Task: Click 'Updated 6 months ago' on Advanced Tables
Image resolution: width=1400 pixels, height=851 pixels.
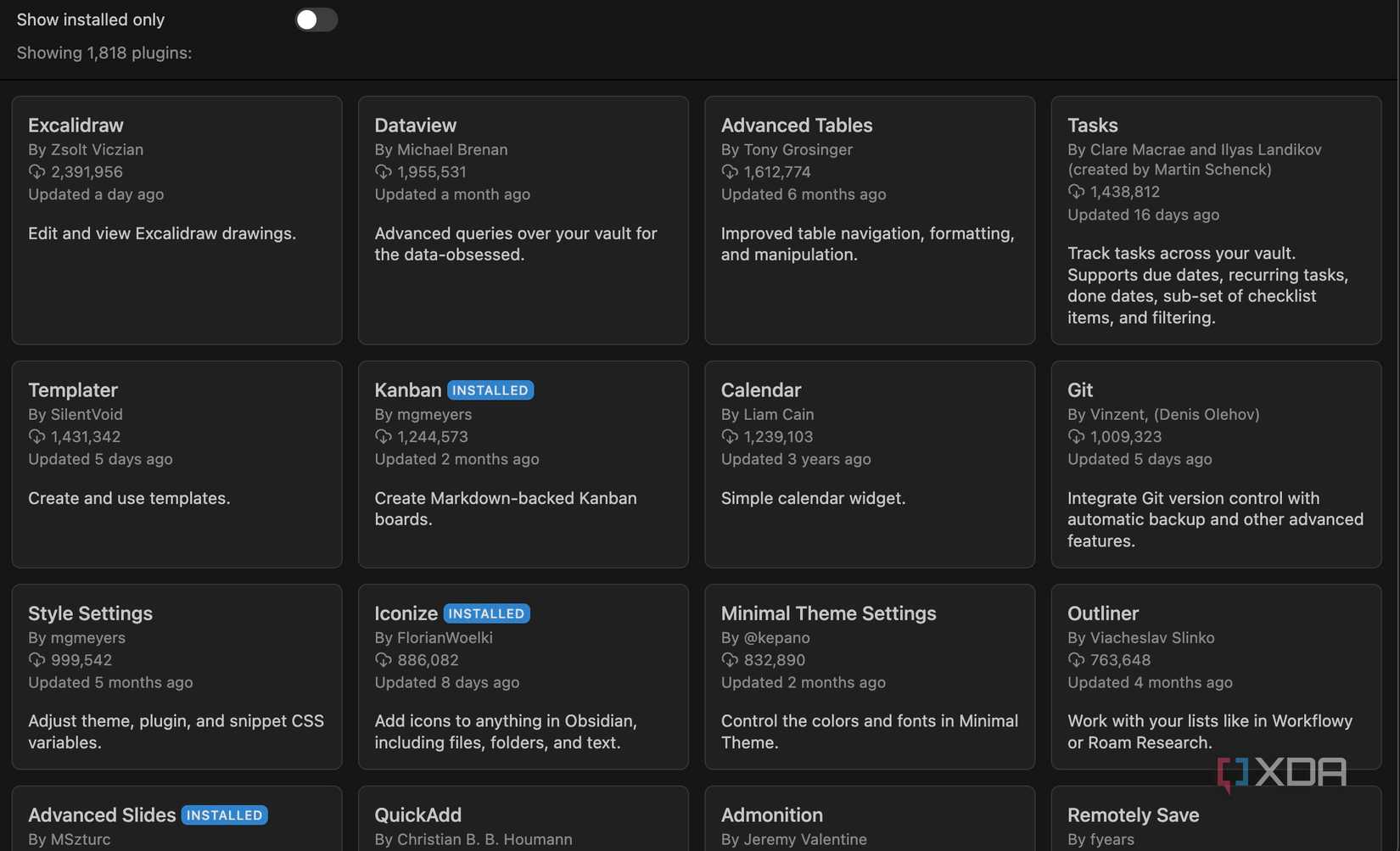Action: [804, 194]
